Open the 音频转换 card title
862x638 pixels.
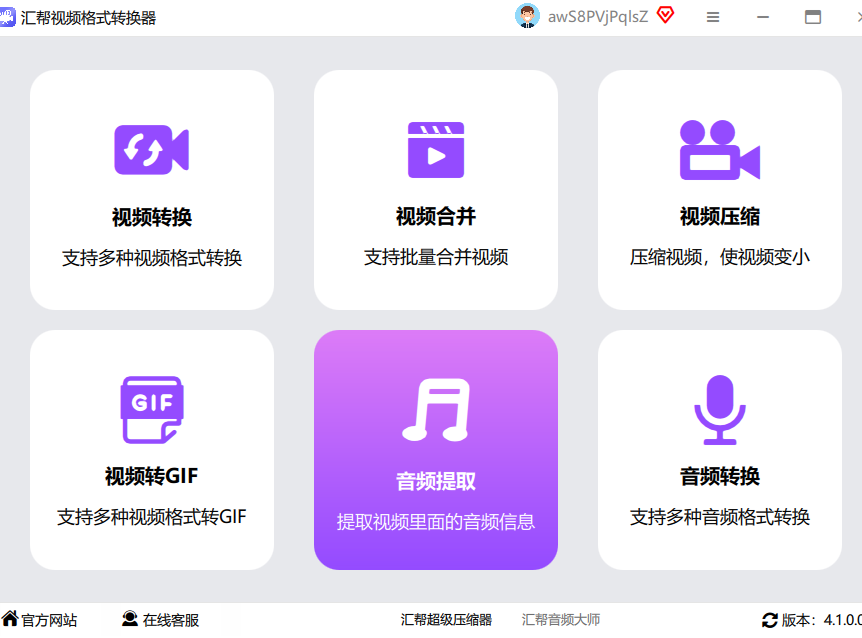pos(720,476)
